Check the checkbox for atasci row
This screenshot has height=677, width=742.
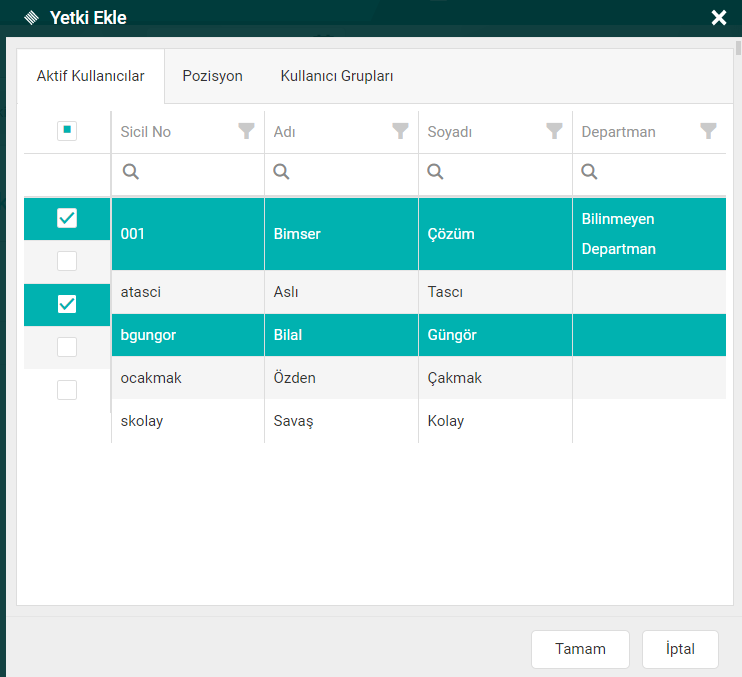point(67,261)
